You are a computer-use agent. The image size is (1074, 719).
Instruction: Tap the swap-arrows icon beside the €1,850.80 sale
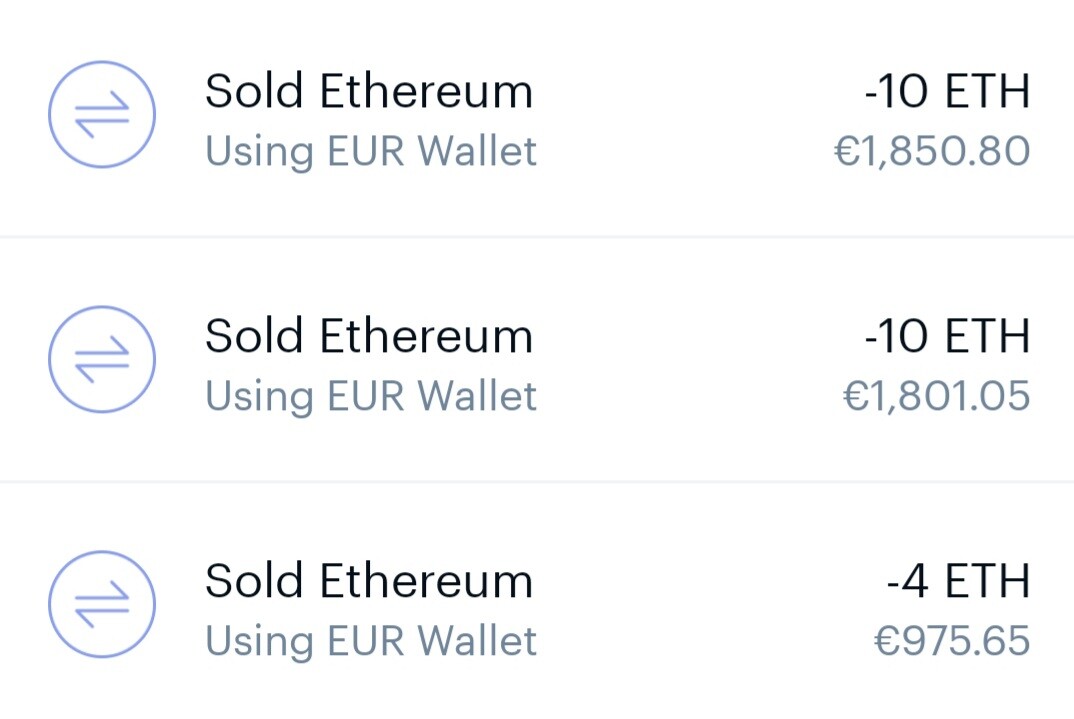102,114
